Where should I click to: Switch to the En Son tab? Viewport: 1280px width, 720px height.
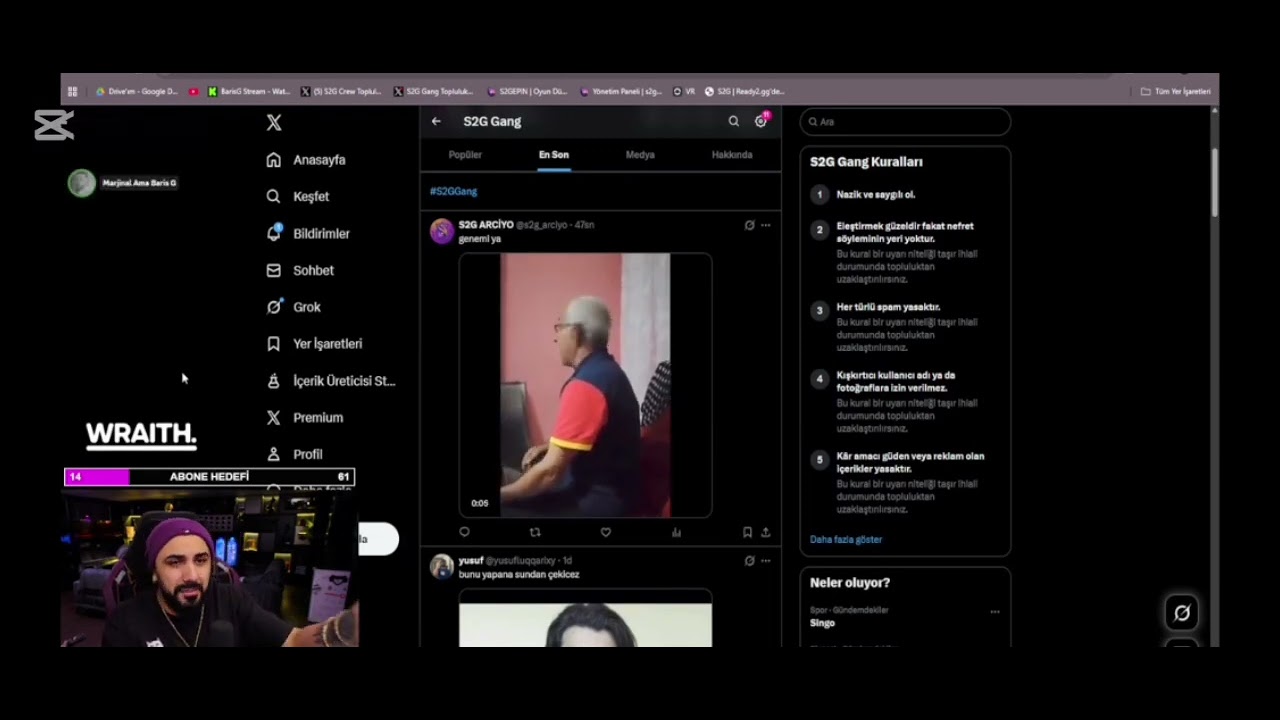(x=554, y=155)
